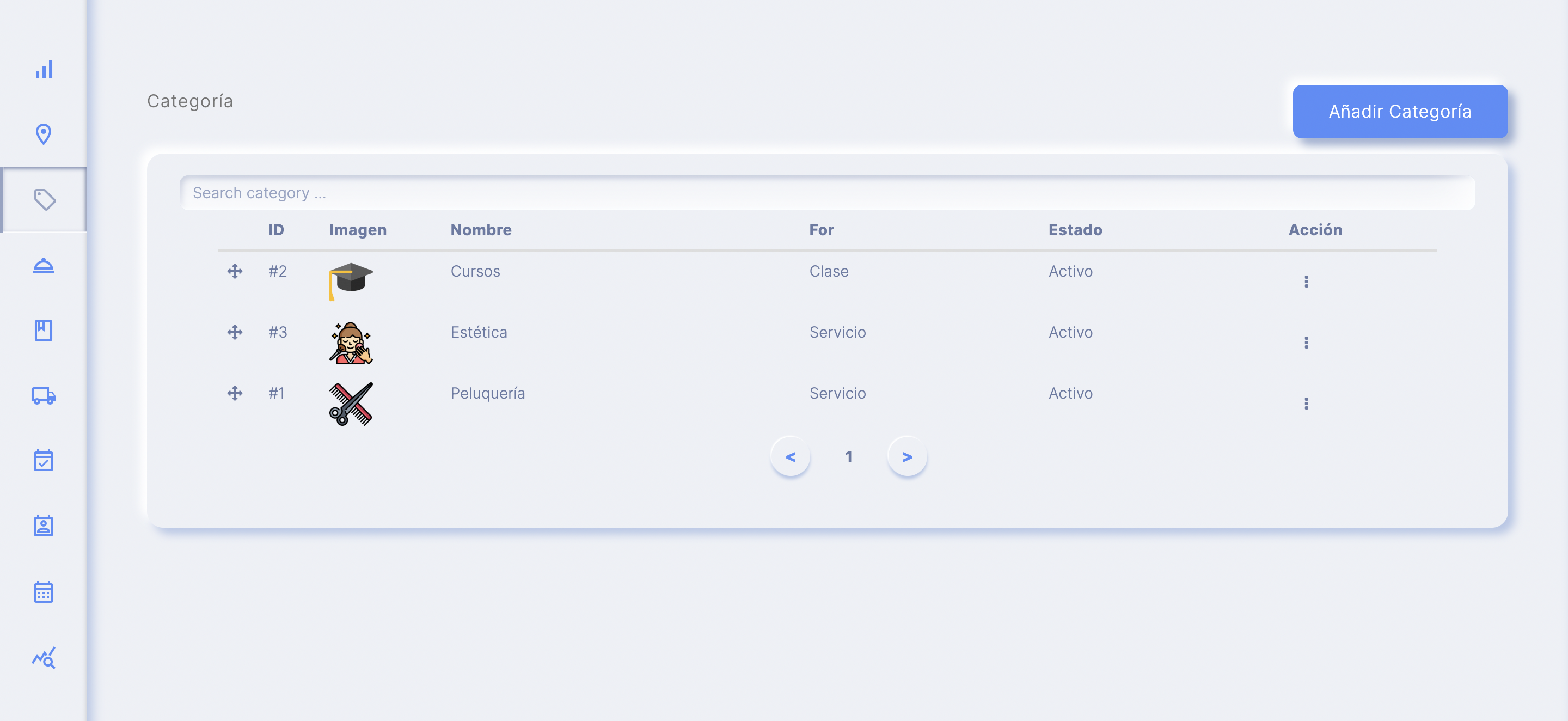Open action menu for Cursos row
Viewport: 1568px width, 721px height.
(x=1306, y=282)
